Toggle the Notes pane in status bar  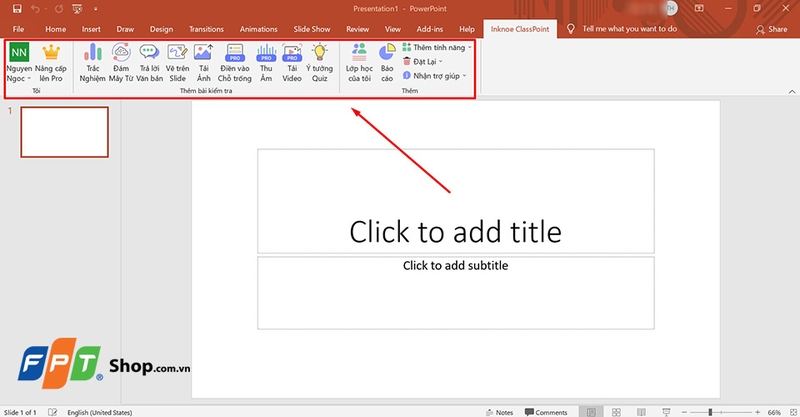coord(497,412)
